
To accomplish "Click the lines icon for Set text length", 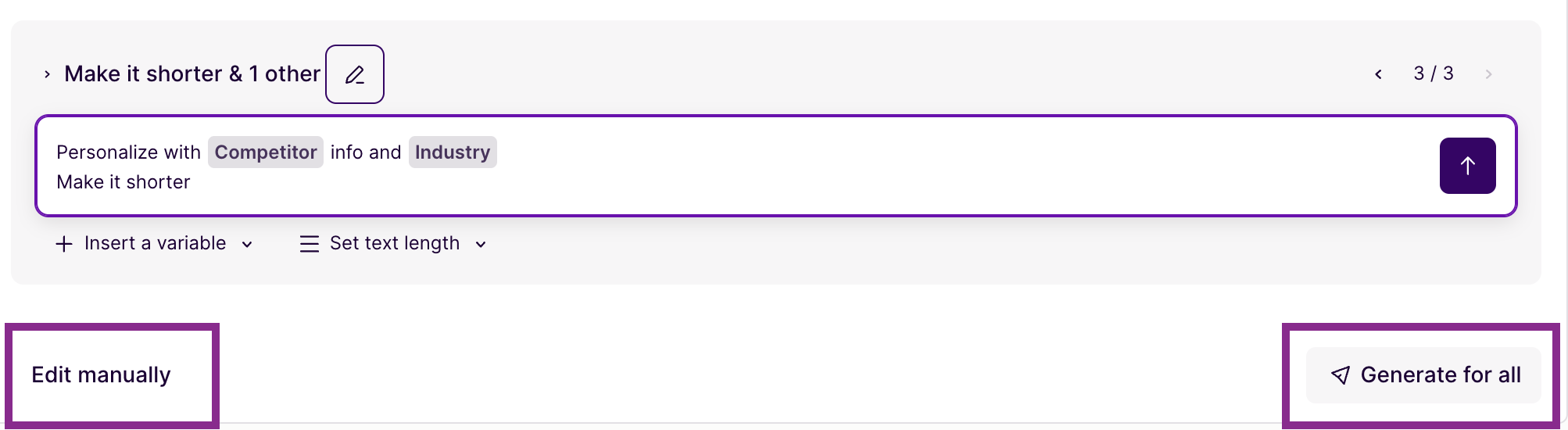I will [x=310, y=244].
